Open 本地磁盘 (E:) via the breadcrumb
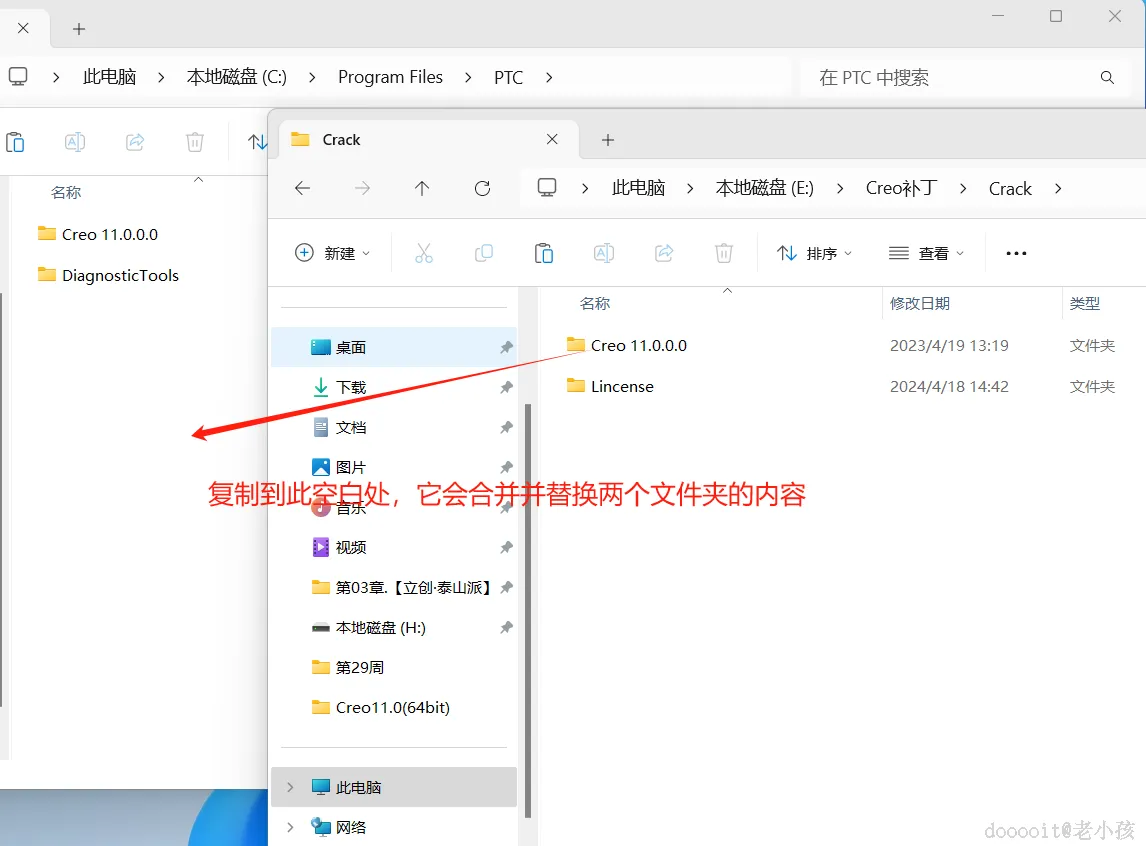Viewport: 1146px width, 846px height. tap(764, 188)
